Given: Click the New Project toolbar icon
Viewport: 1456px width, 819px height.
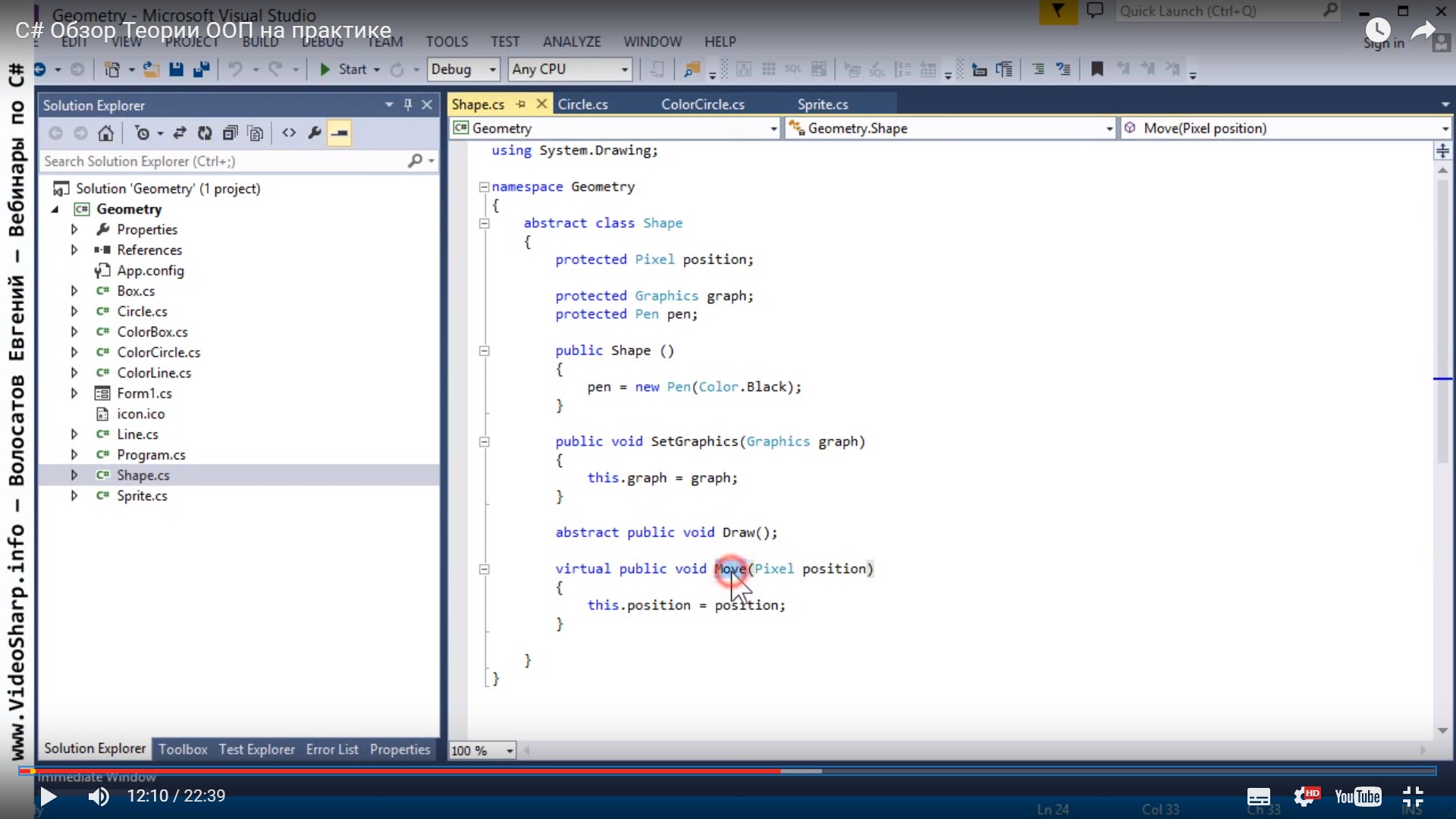Looking at the screenshot, I should pyautogui.click(x=112, y=69).
